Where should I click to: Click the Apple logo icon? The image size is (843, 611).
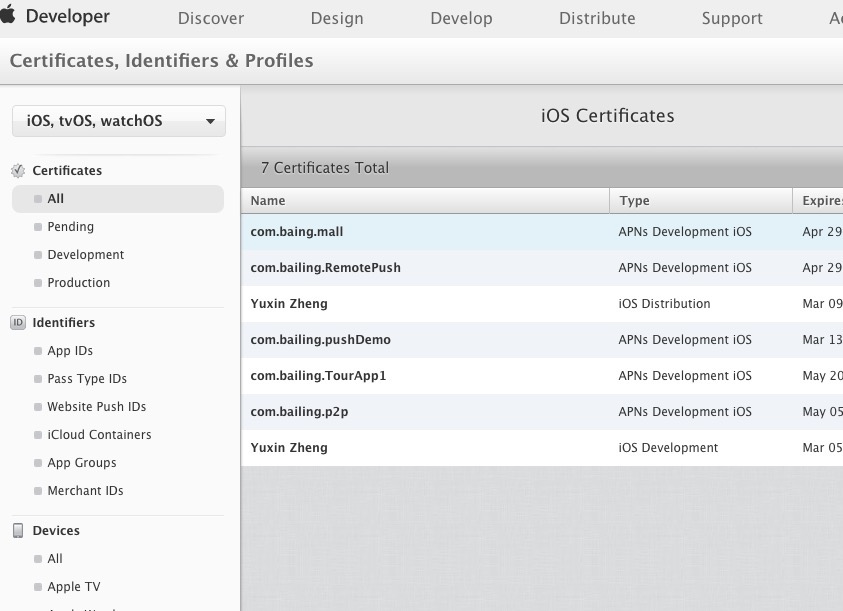click(8, 15)
